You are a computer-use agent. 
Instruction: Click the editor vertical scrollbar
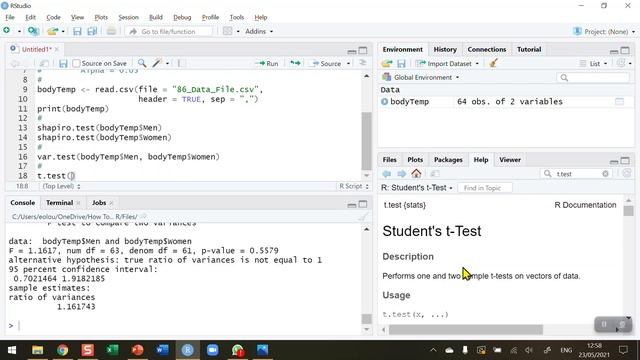[x=366, y=140]
